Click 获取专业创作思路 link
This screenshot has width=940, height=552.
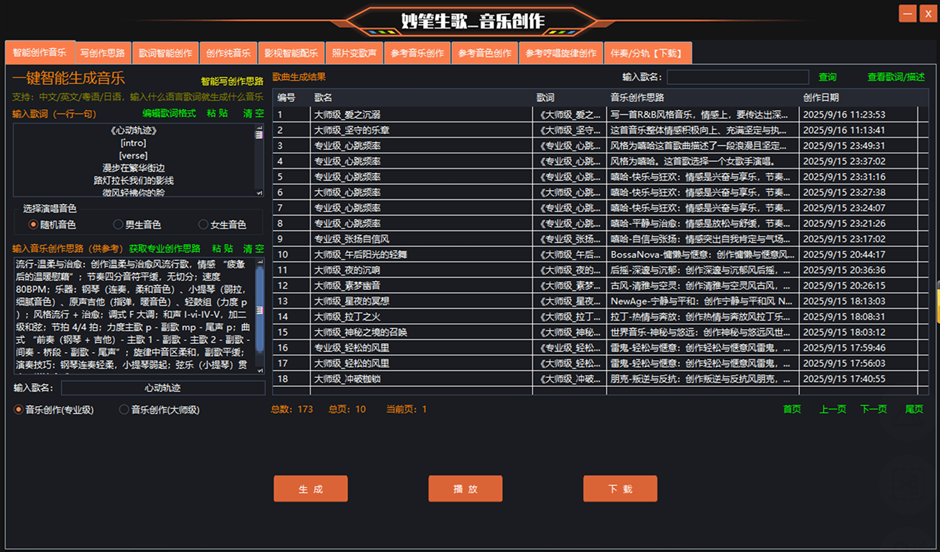(x=165, y=248)
